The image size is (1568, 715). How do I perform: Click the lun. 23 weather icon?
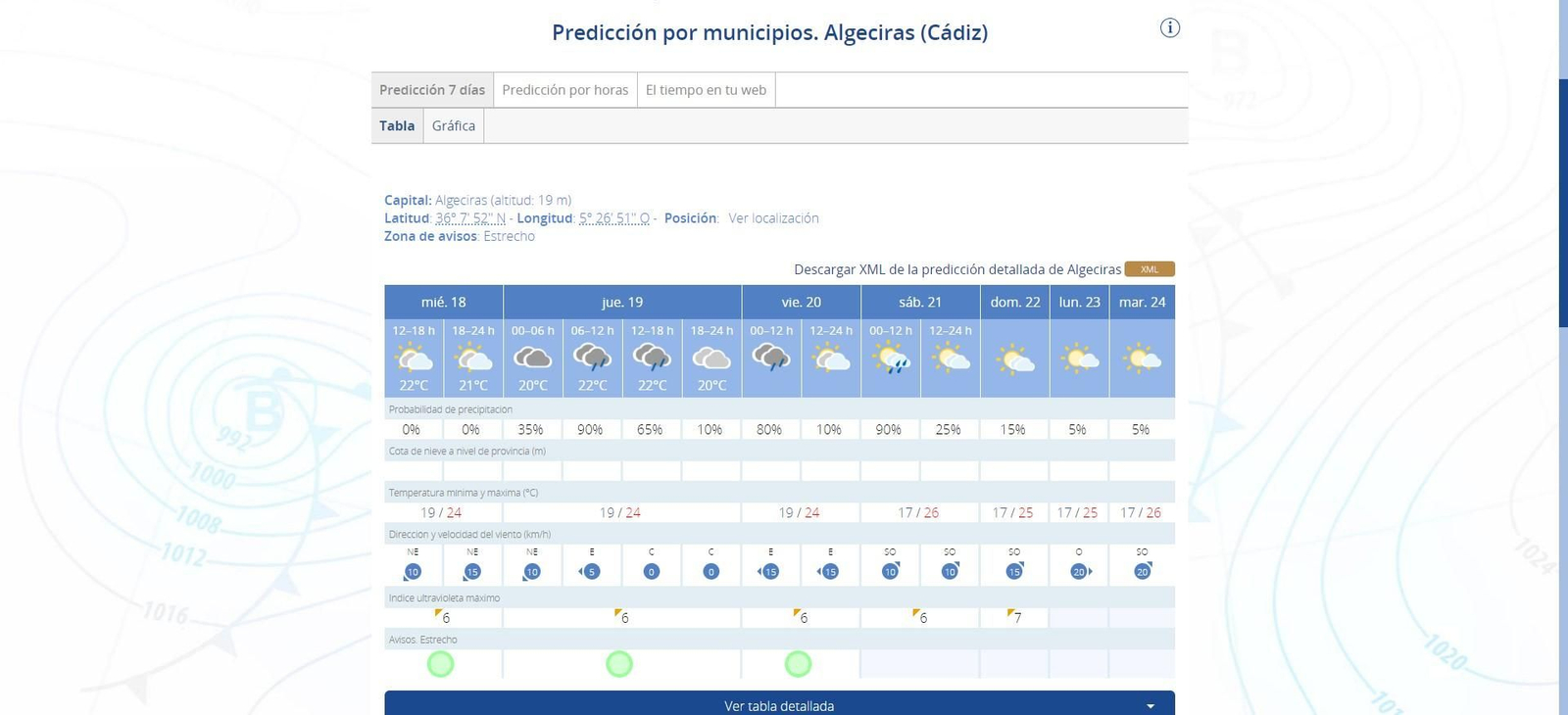[1079, 358]
